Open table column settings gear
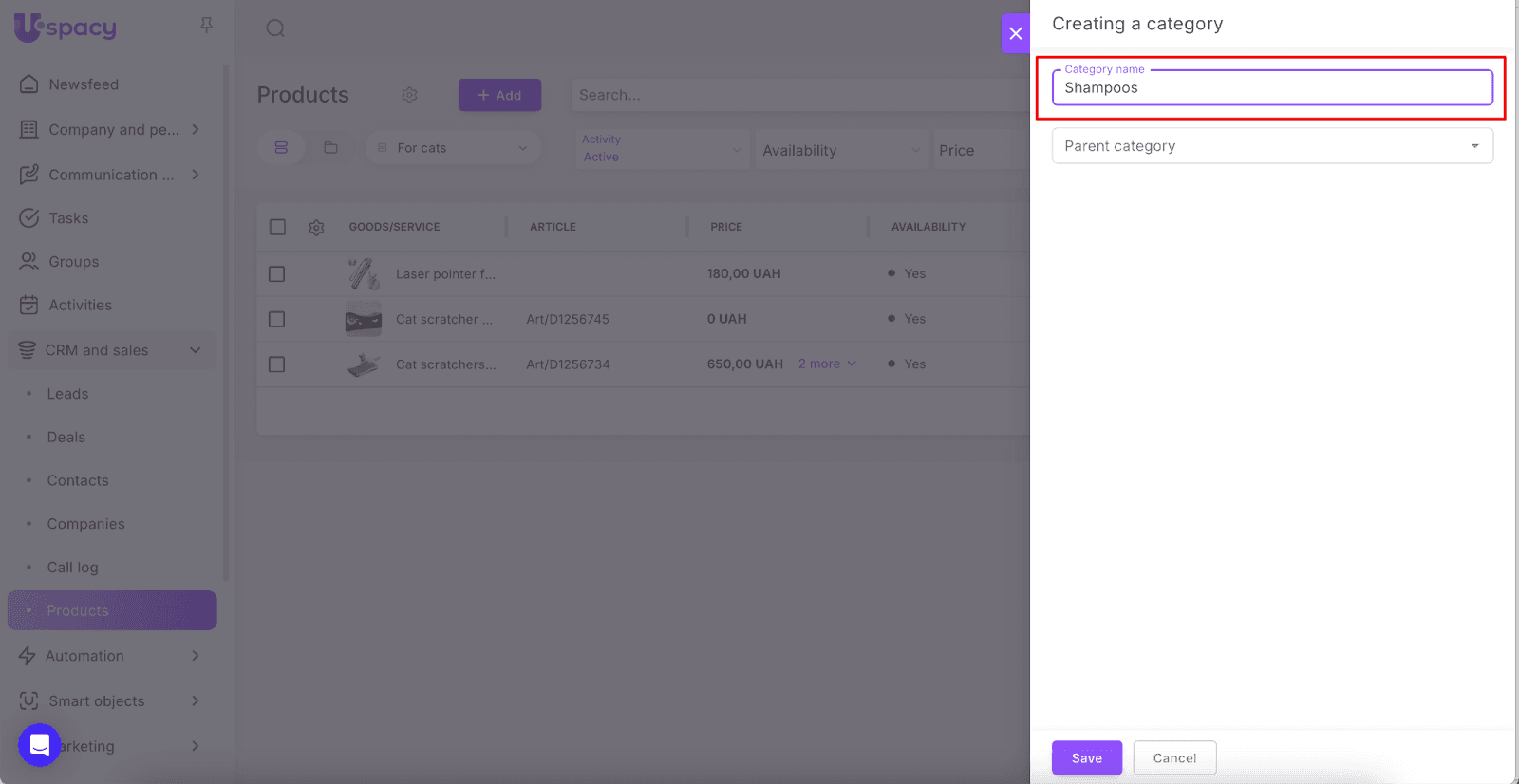 316,228
